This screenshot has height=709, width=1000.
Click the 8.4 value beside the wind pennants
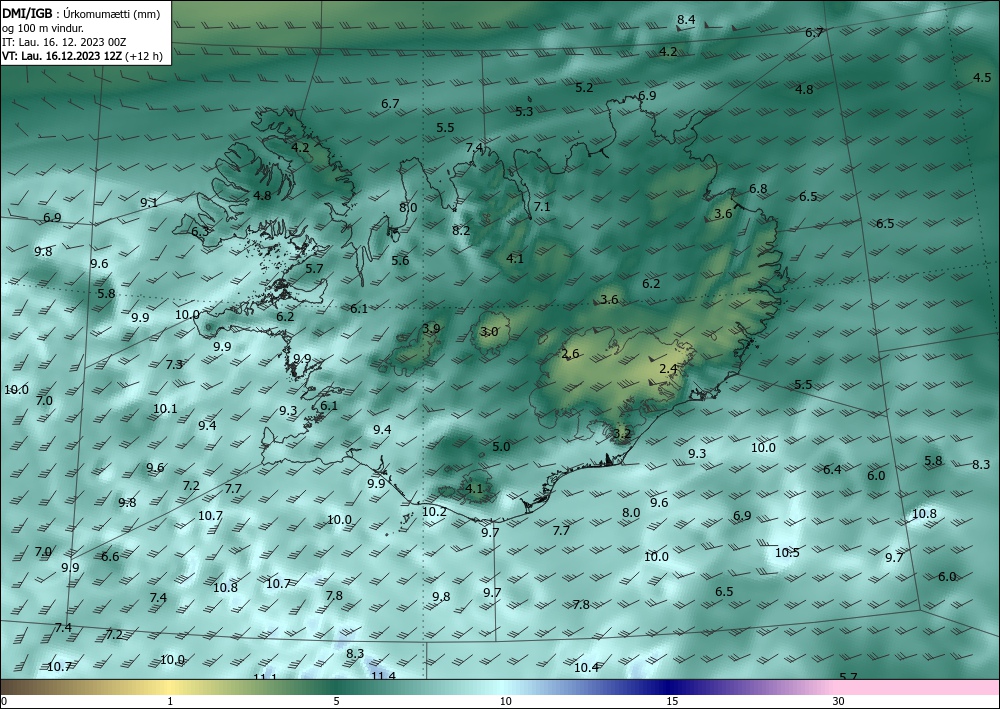coord(686,20)
